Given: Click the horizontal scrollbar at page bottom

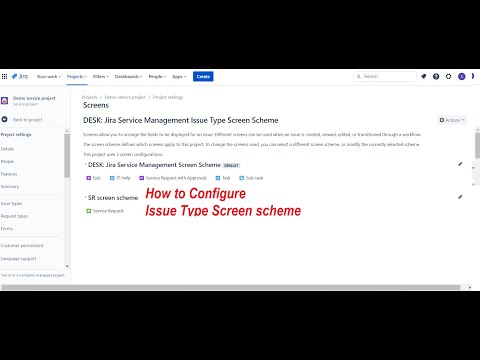Looking at the screenshot, I should pyautogui.click(x=231, y=287).
